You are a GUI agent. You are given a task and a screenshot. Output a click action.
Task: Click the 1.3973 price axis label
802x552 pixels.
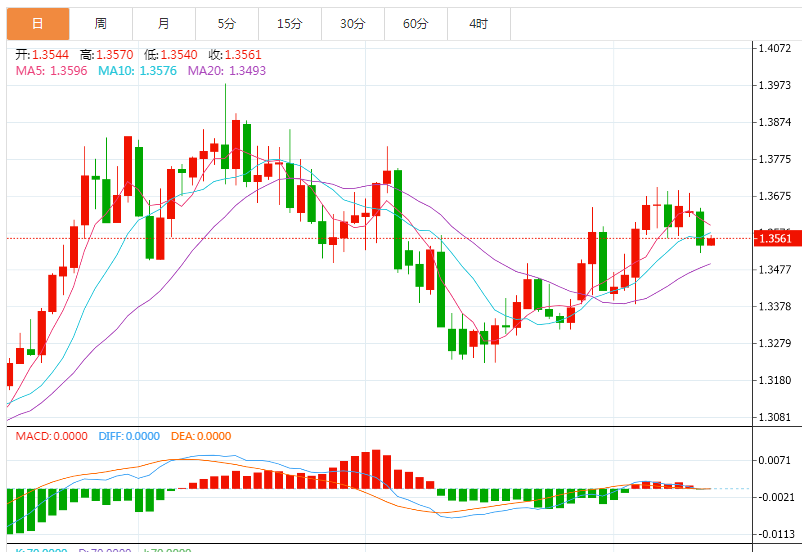(x=774, y=85)
